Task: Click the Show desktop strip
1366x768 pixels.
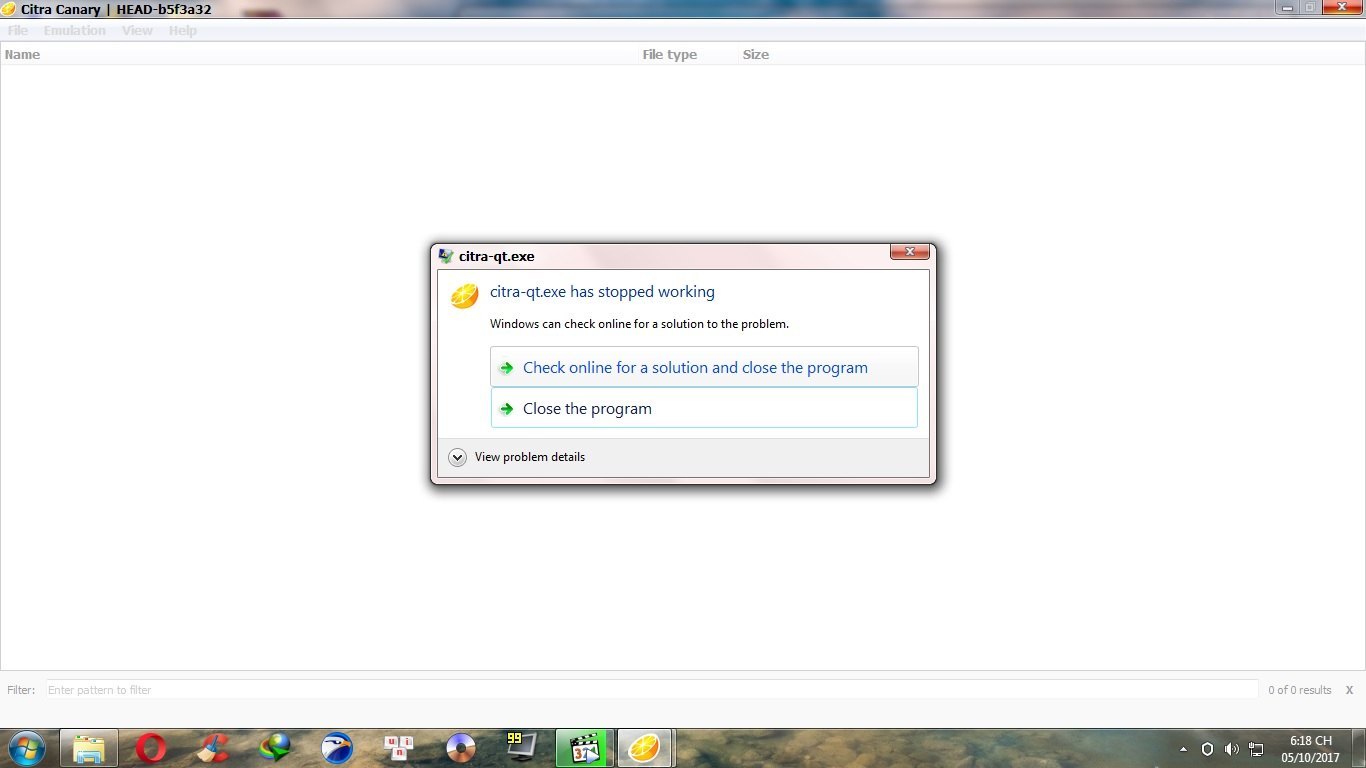Action: (1359, 748)
